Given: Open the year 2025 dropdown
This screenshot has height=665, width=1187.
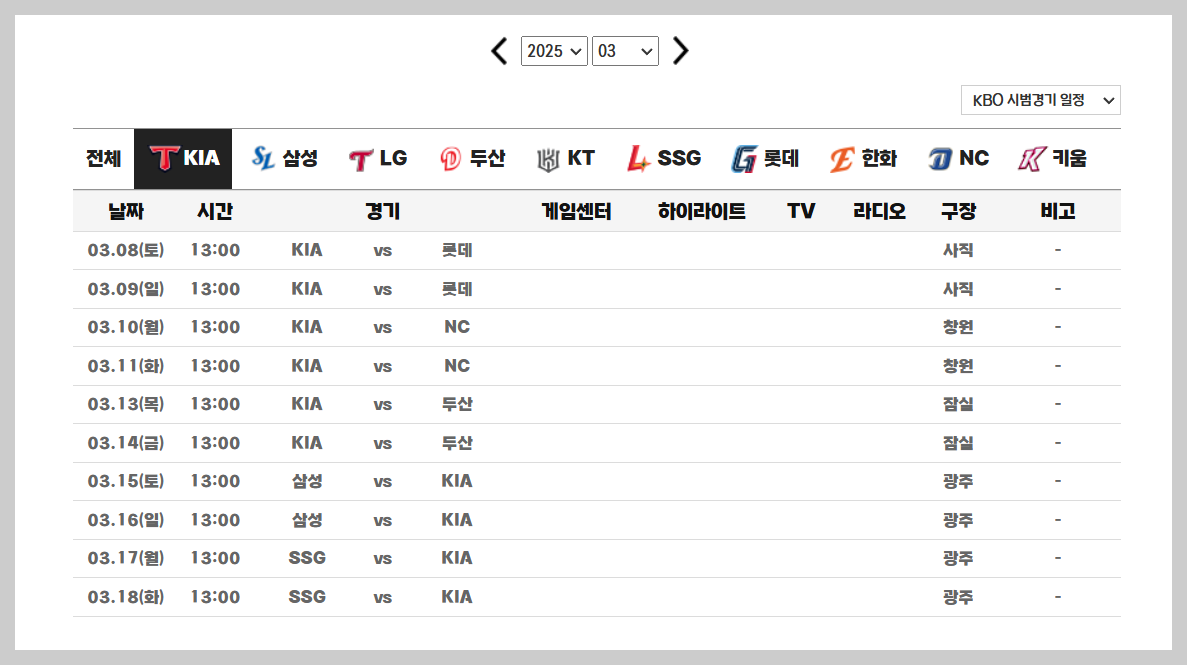Looking at the screenshot, I should pyautogui.click(x=554, y=51).
